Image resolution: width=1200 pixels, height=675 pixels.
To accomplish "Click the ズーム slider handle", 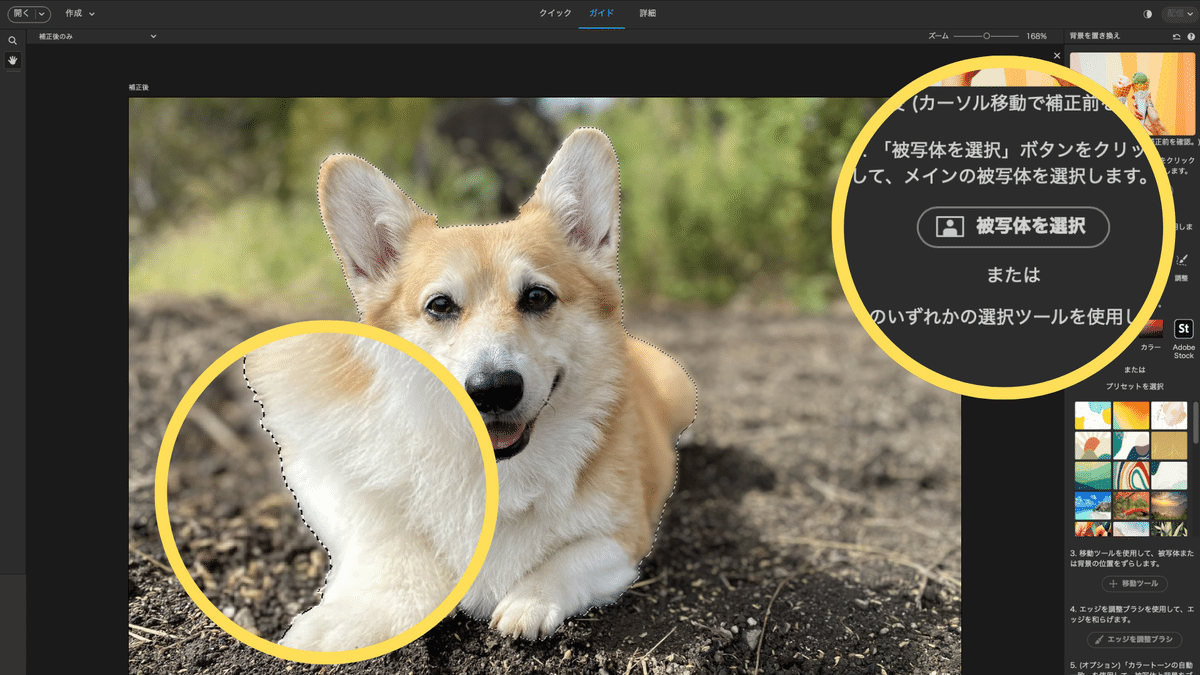I will [x=987, y=36].
